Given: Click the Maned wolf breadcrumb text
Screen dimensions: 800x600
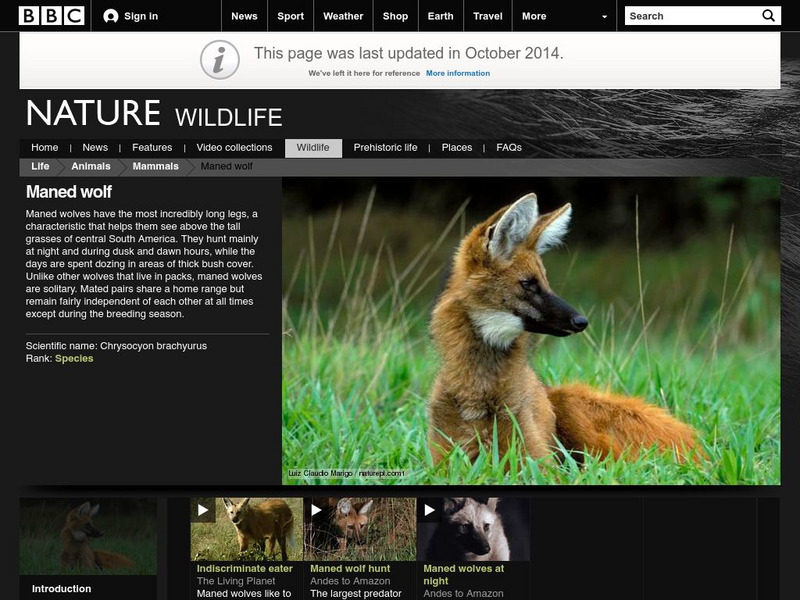Looking at the screenshot, I should 227,166.
